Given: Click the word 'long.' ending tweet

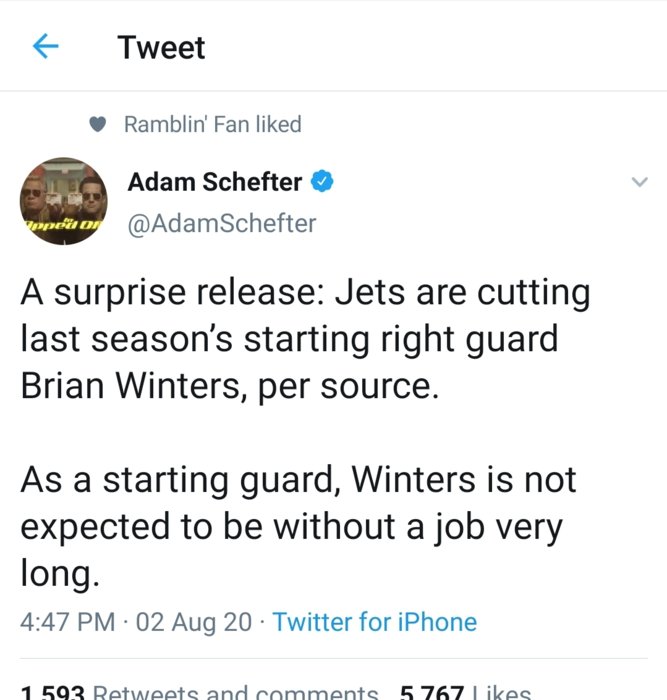Looking at the screenshot, I should 59,572.
